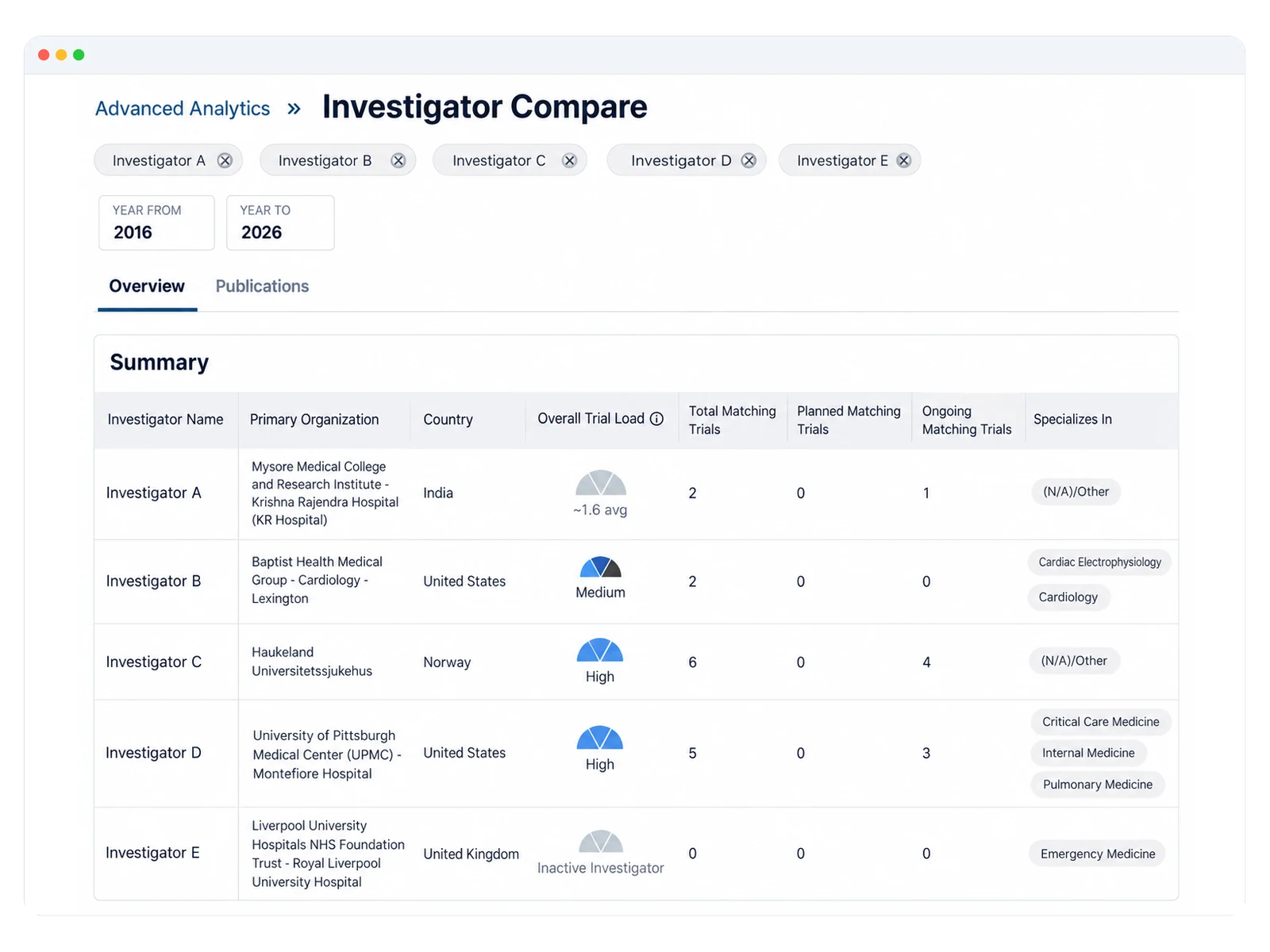Click the Norway country cell
The image size is (1270, 952).
(x=447, y=662)
